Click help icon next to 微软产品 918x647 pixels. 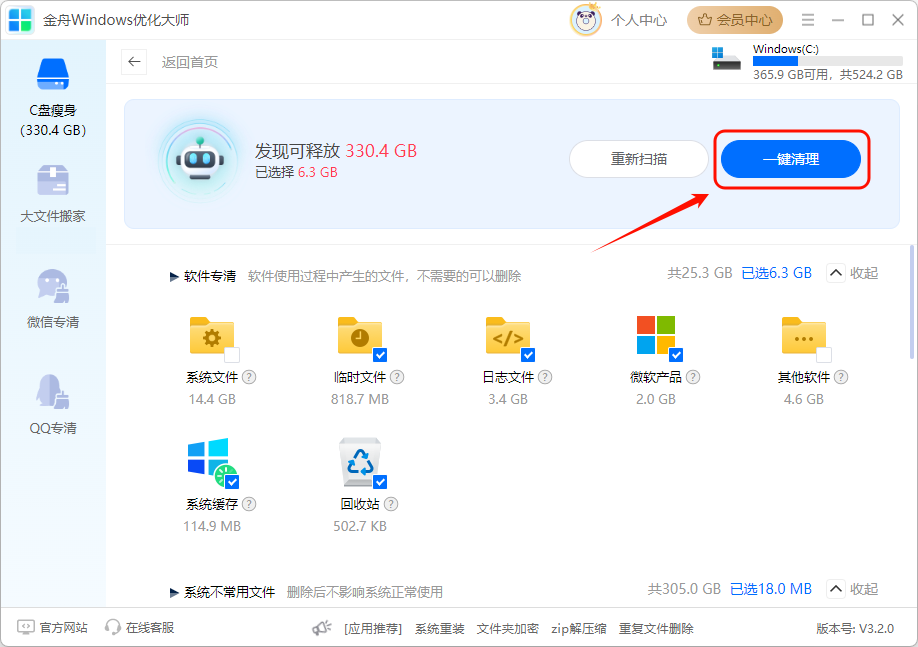pyautogui.click(x=693, y=377)
